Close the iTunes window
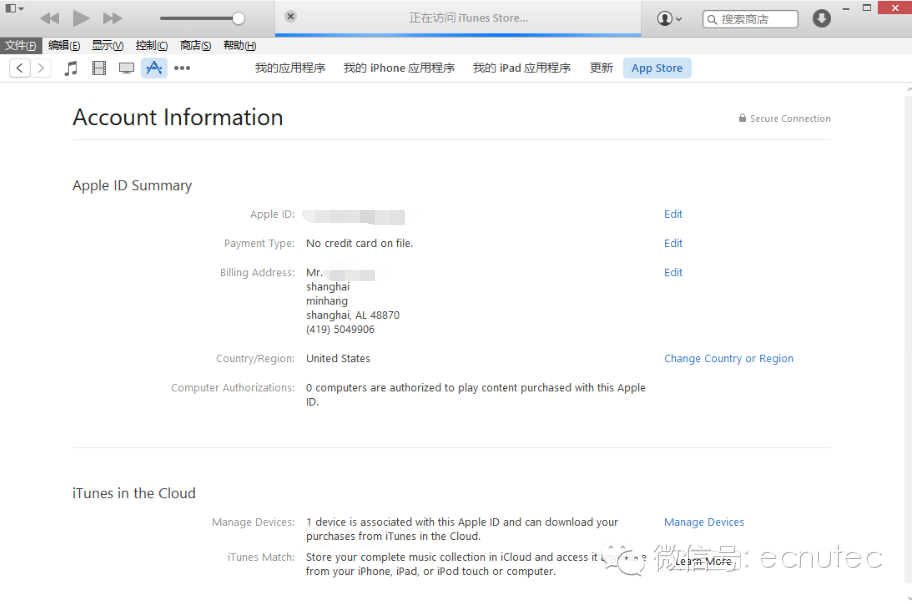 tap(895, 8)
